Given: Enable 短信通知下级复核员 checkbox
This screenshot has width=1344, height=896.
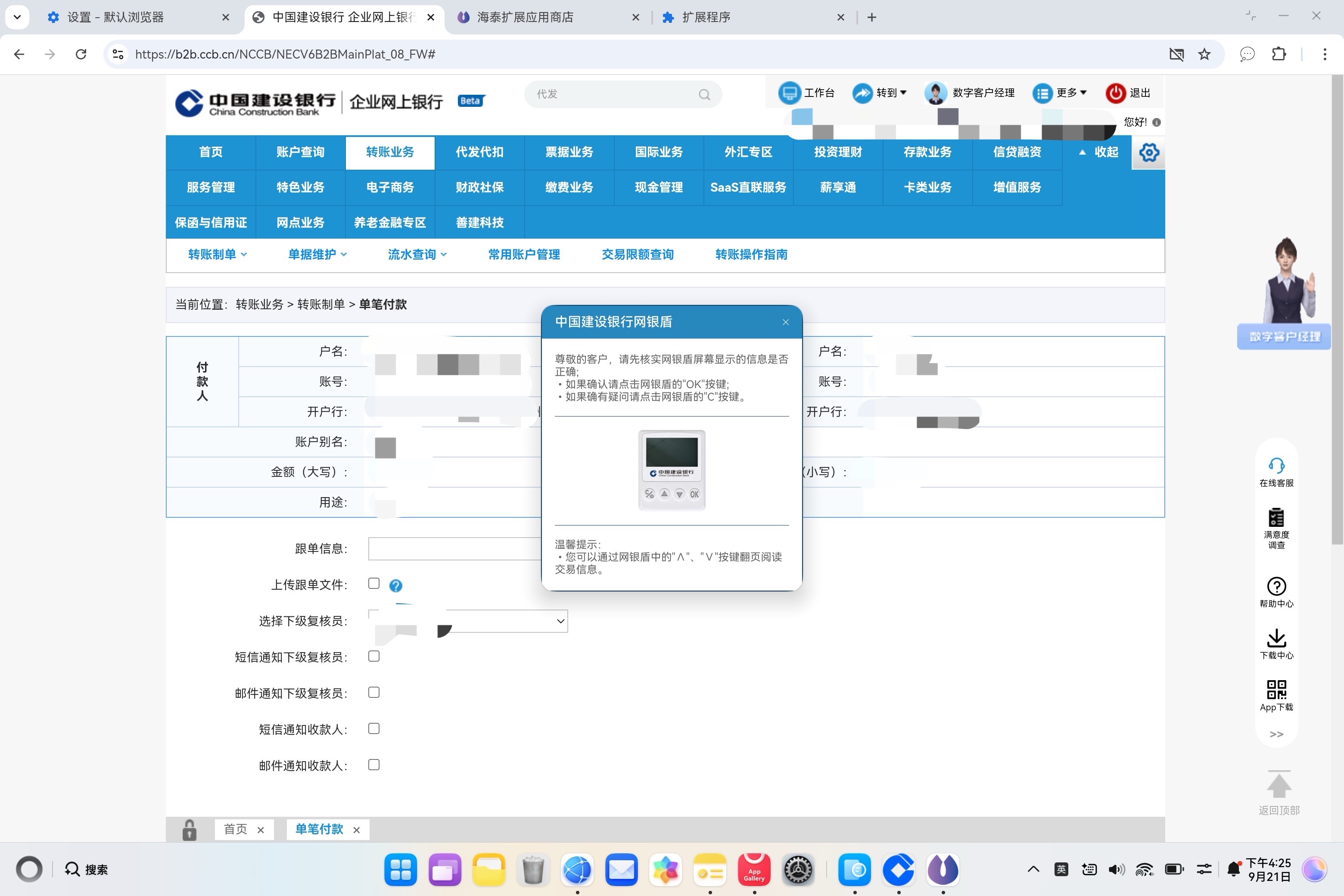Looking at the screenshot, I should 374,656.
